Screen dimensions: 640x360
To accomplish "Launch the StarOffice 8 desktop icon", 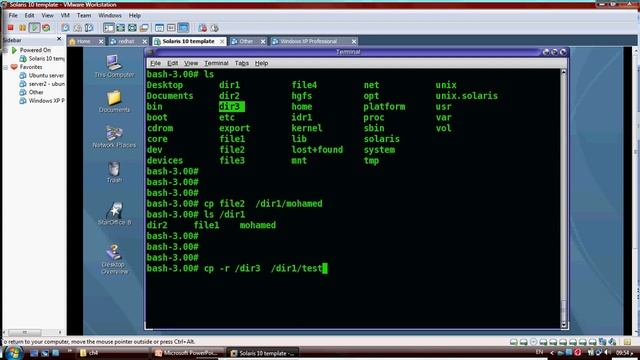I will pos(115,213).
